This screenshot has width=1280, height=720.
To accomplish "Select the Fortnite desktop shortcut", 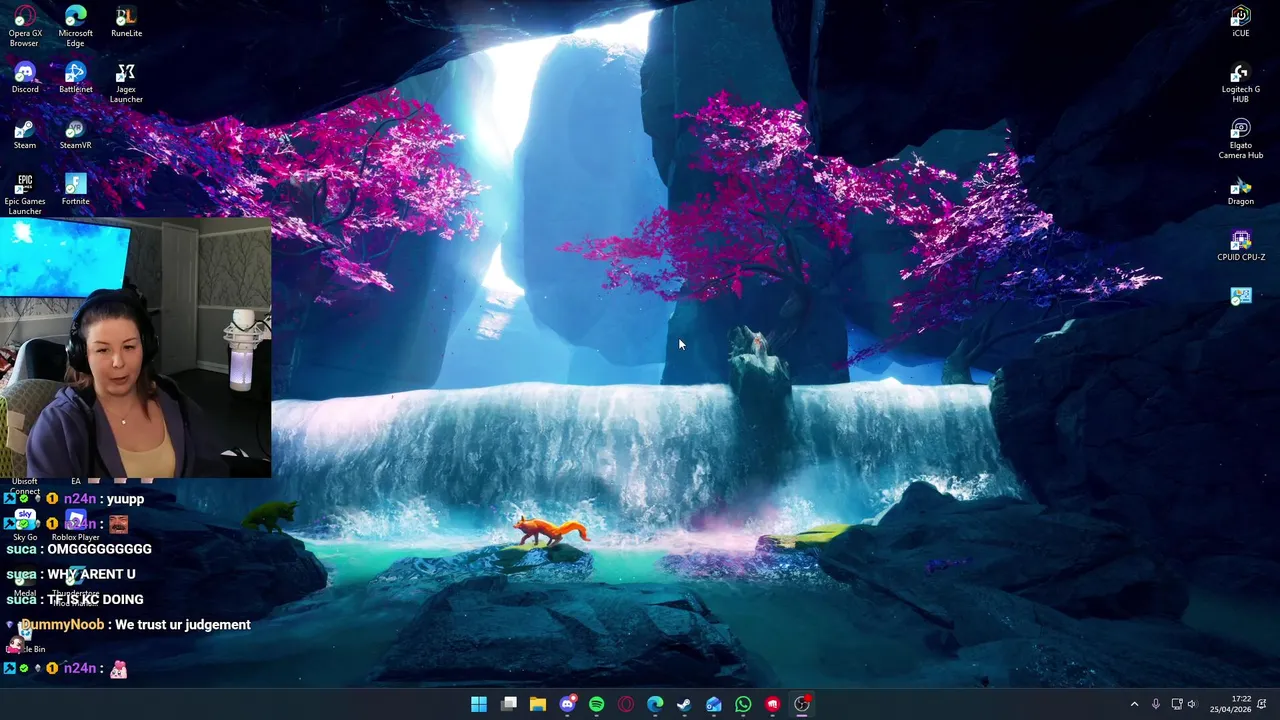I will tap(76, 189).
